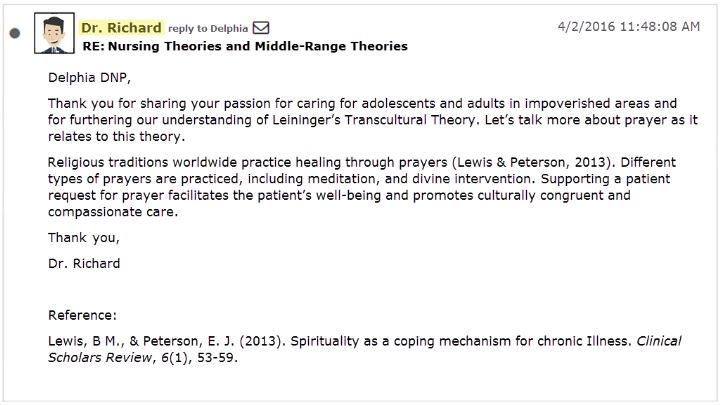Click the in-text citation (Lewis & Peterson, 2013)
The width and height of the screenshot is (720, 405).
pyautogui.click(x=534, y=162)
